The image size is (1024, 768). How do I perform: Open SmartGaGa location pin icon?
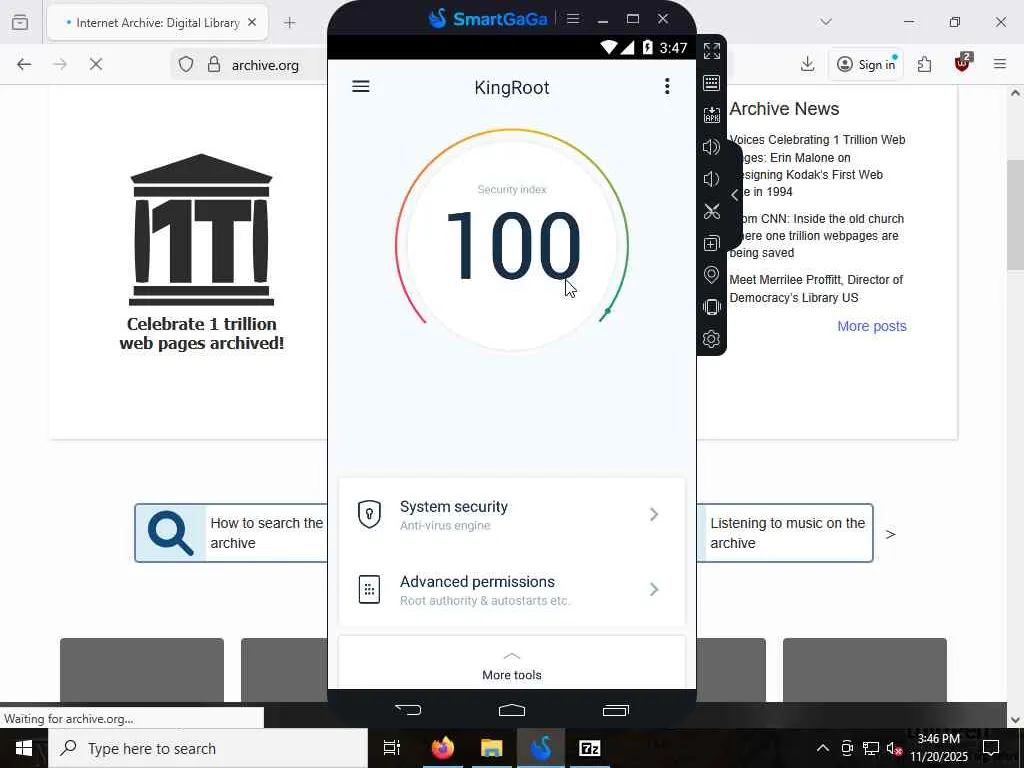[711, 275]
